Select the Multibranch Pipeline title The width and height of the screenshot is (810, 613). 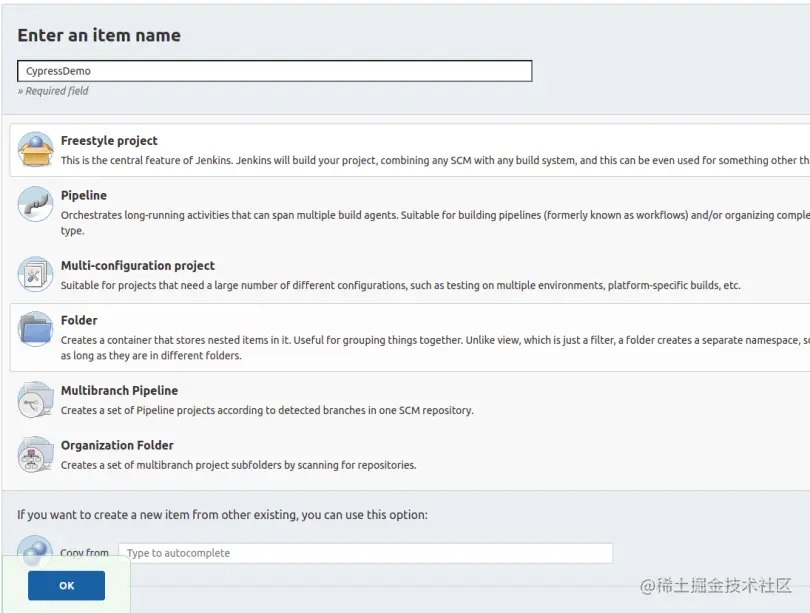pos(119,390)
